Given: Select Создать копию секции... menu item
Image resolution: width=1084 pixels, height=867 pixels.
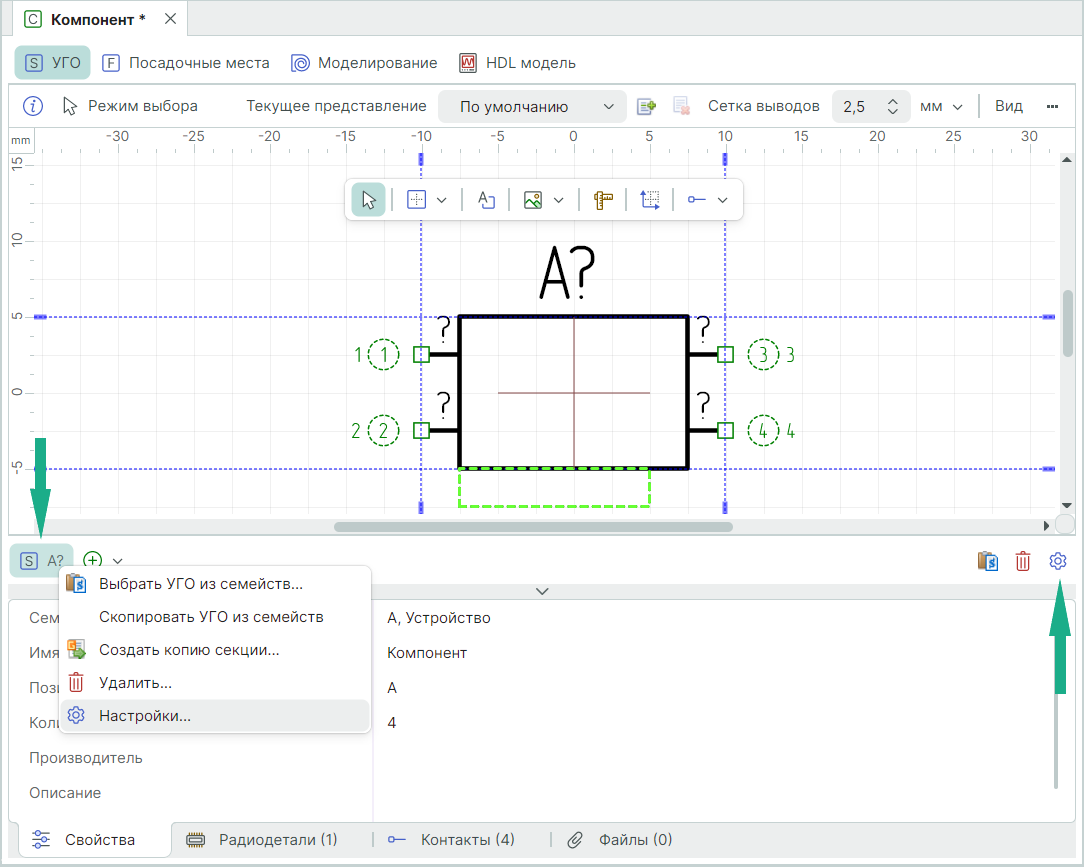Looking at the screenshot, I should click(188, 650).
